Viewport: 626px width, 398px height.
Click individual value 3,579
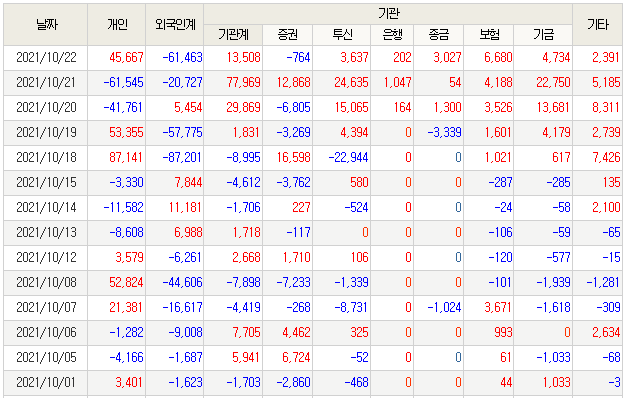click(x=129, y=257)
